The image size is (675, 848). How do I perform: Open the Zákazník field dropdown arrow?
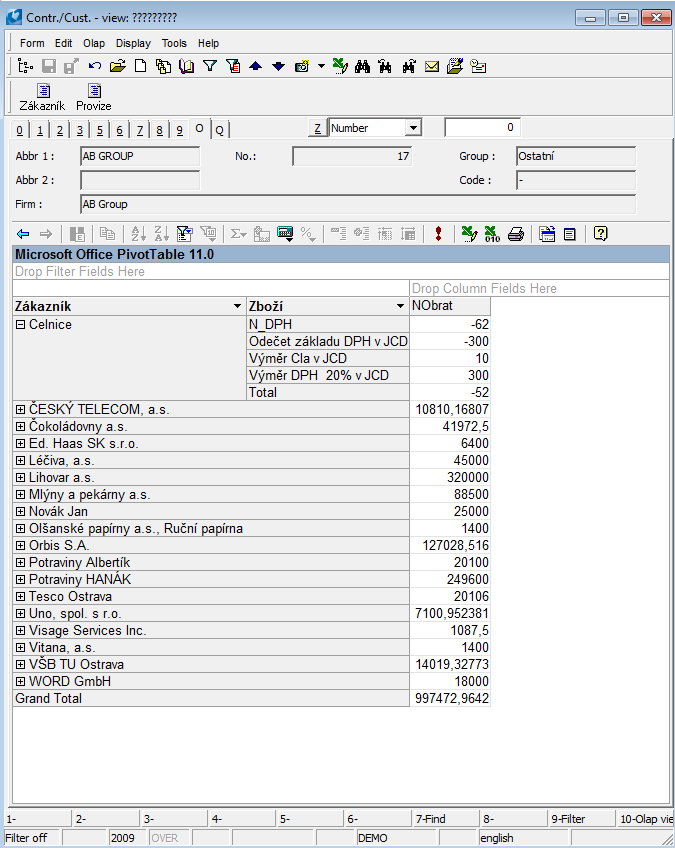(x=237, y=306)
